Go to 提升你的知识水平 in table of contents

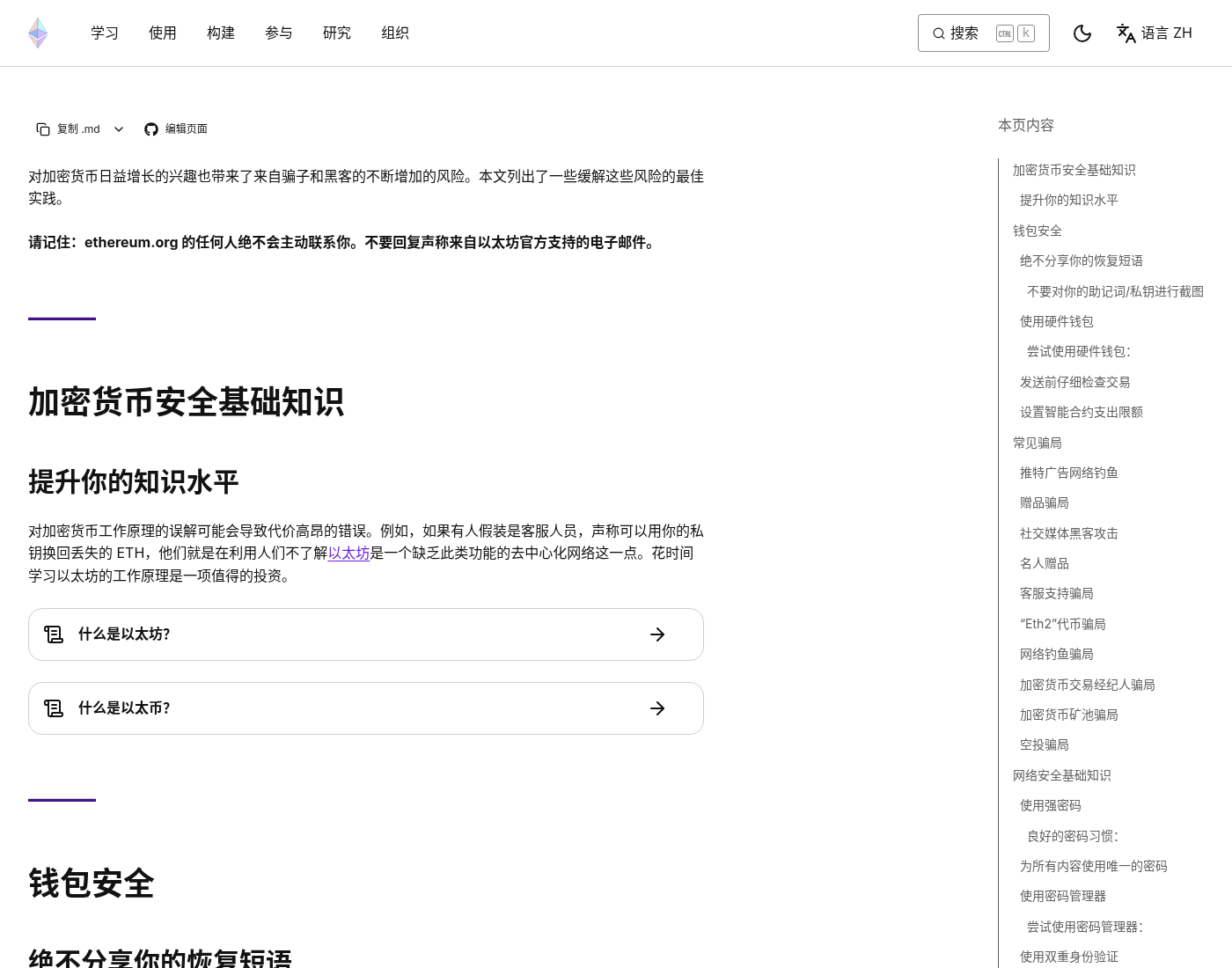click(x=1068, y=201)
